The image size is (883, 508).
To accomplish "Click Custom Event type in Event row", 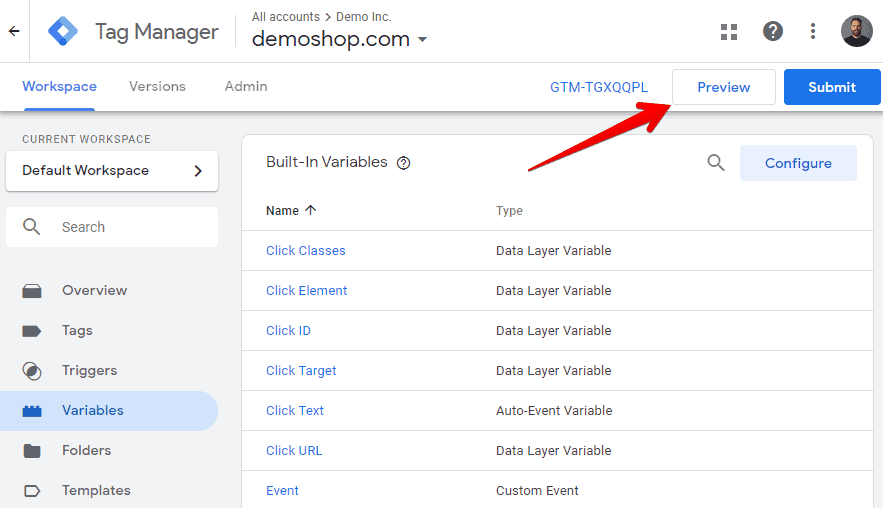I will [x=537, y=491].
